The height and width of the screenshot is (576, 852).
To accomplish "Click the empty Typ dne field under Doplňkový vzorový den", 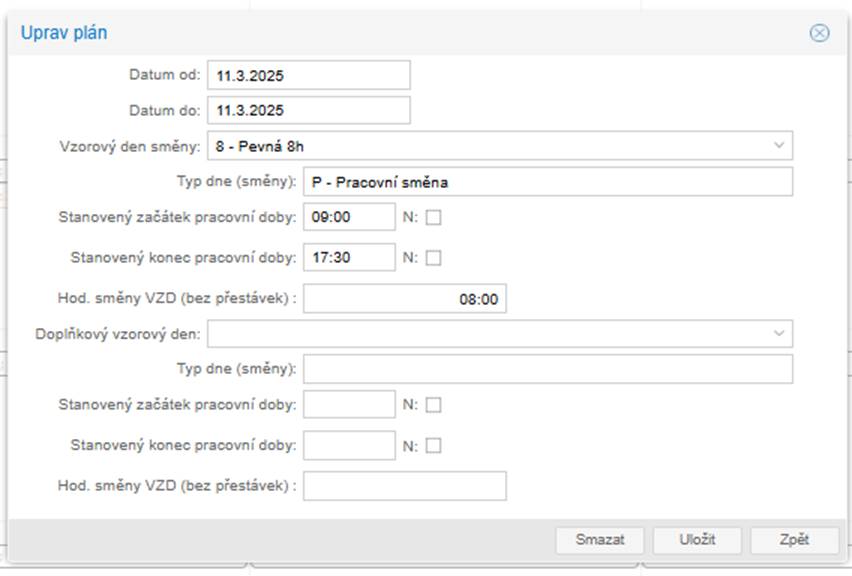I will [548, 369].
